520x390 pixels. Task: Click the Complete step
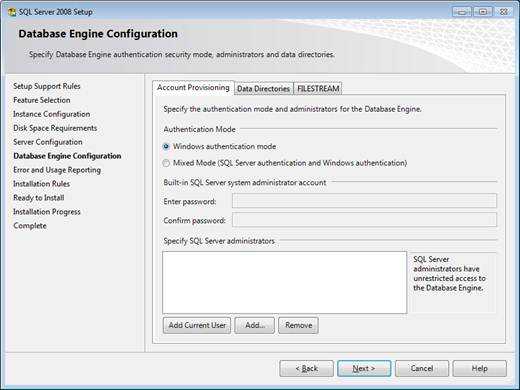(x=30, y=226)
